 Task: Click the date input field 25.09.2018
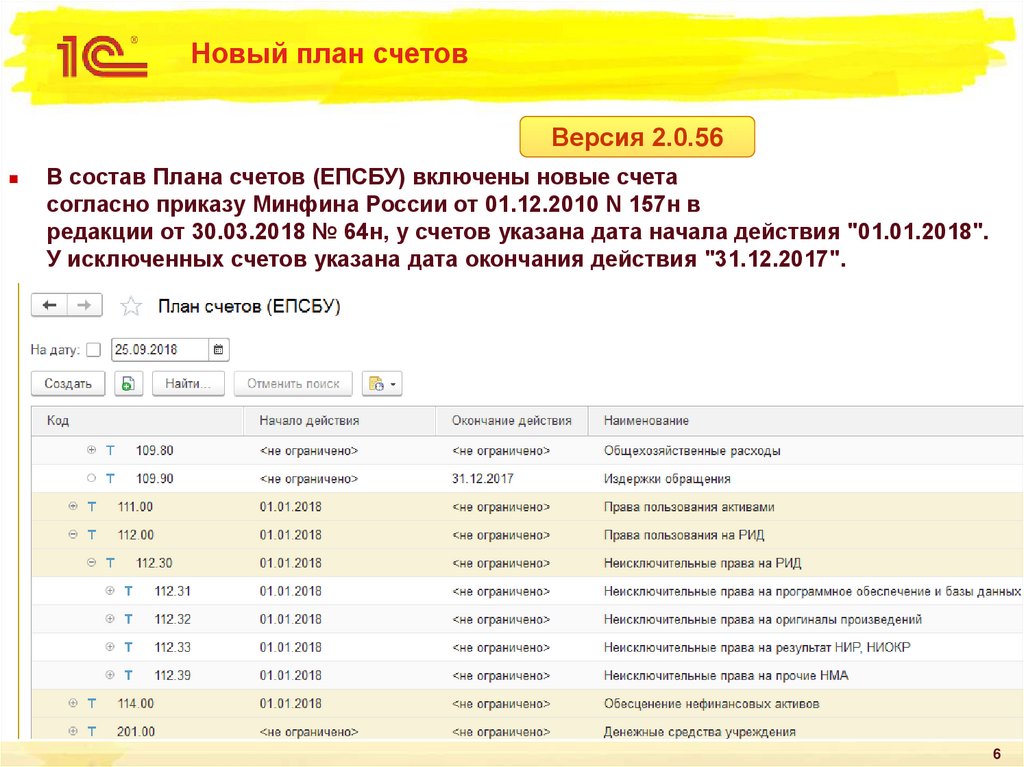click(160, 350)
